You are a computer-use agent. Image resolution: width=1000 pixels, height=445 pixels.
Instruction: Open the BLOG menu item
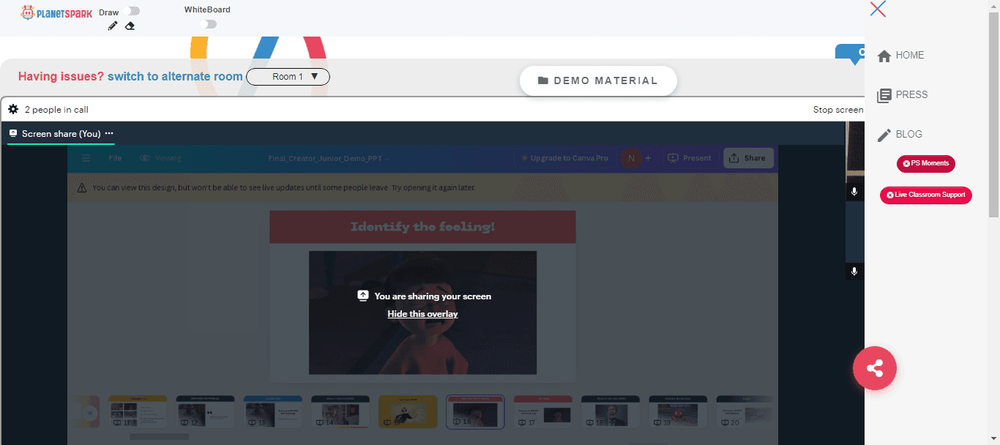click(x=900, y=135)
